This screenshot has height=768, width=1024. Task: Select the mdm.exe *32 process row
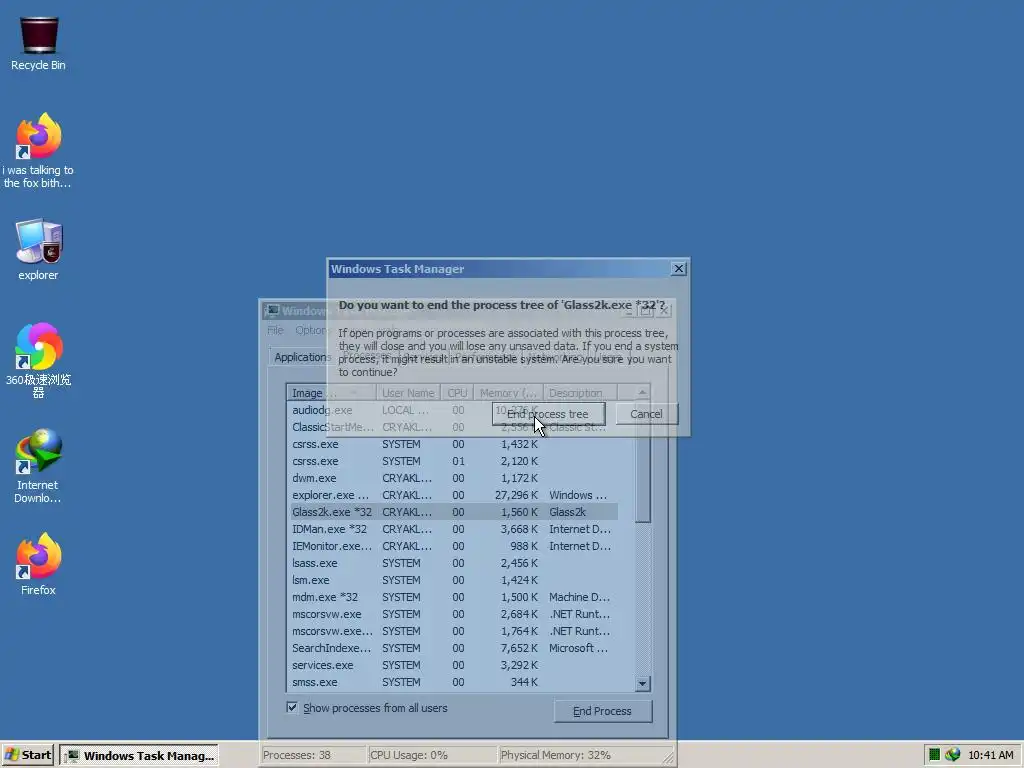tap(454, 597)
